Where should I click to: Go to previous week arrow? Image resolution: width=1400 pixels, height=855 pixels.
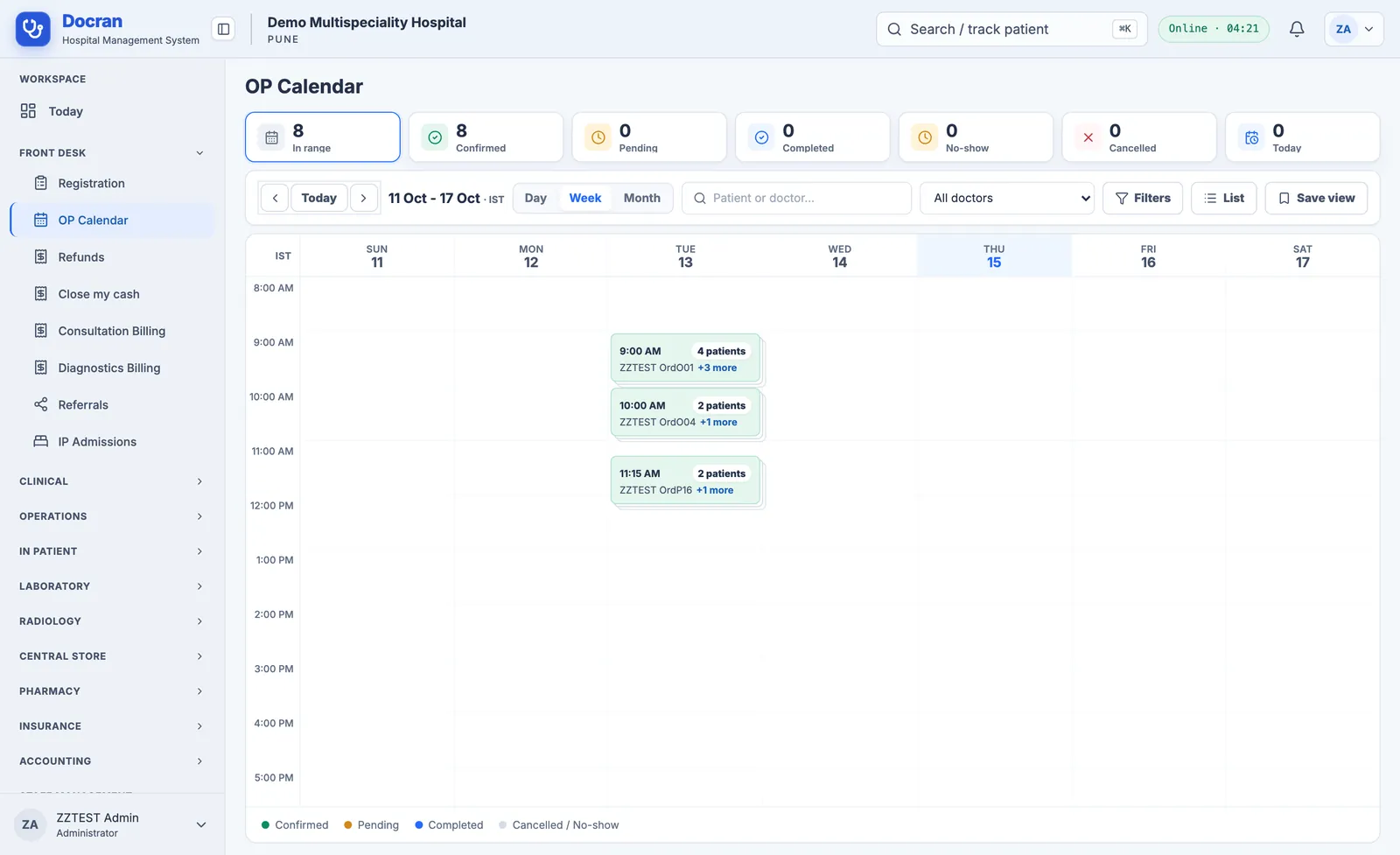(x=275, y=198)
